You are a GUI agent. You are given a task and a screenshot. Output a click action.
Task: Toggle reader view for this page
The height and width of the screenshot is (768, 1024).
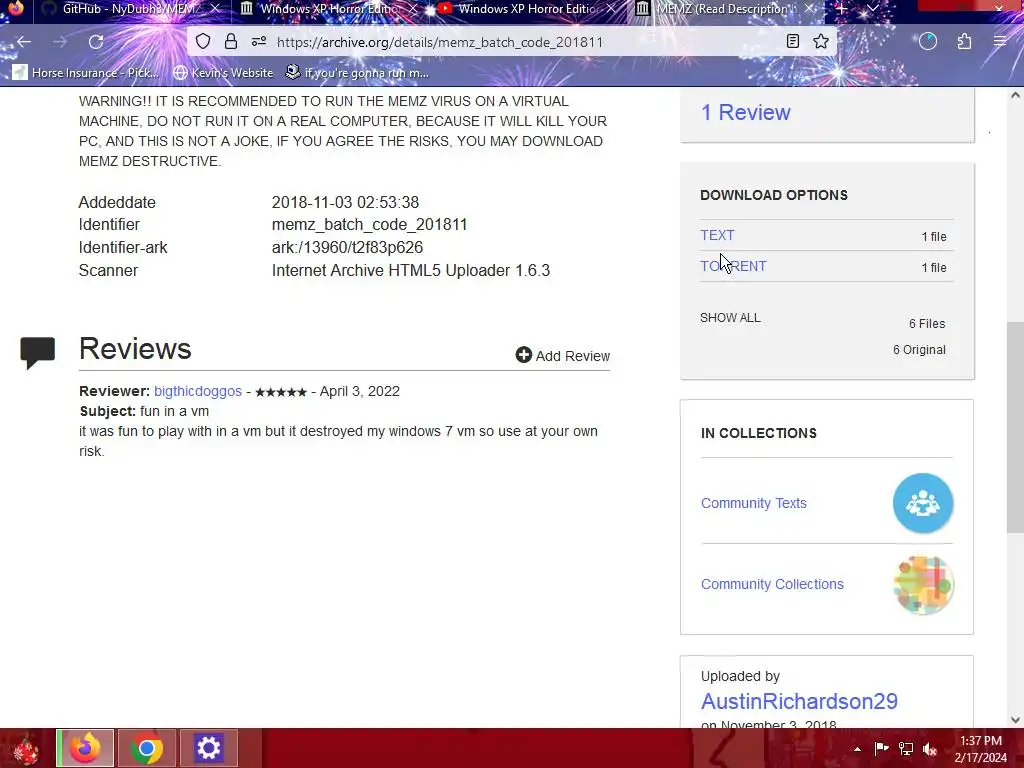(793, 42)
